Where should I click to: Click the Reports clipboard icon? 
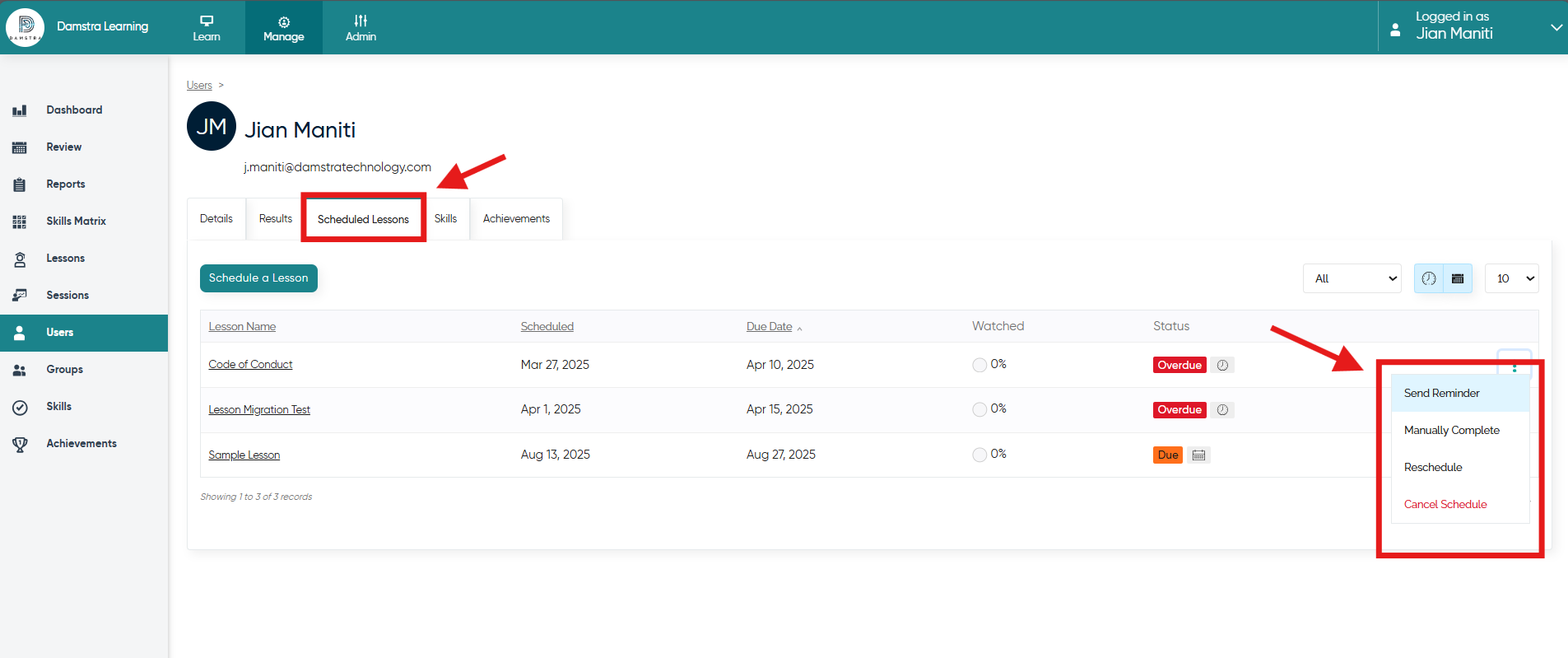click(20, 184)
